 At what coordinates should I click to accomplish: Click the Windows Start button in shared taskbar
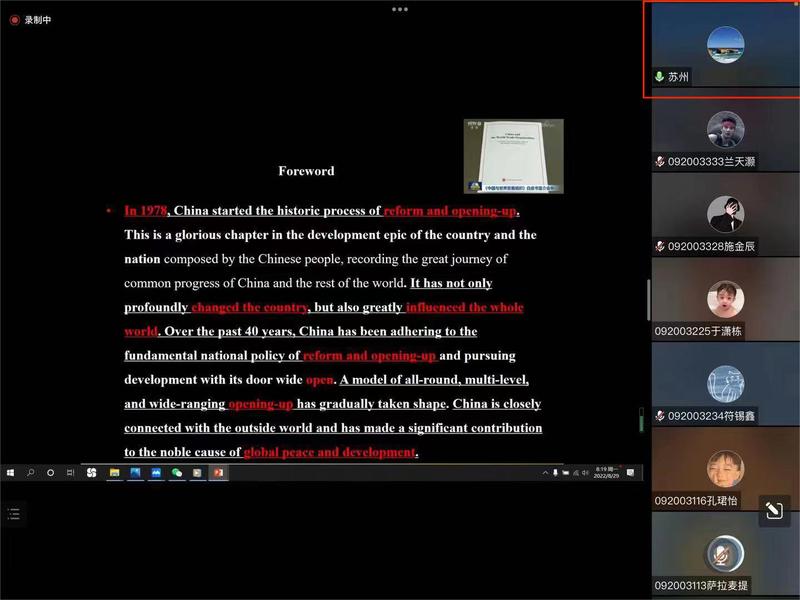[10, 473]
